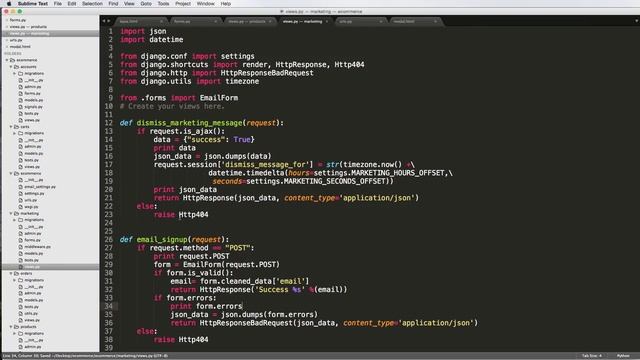
Task: Open the tab list dropdown arrow
Action: point(636,21)
